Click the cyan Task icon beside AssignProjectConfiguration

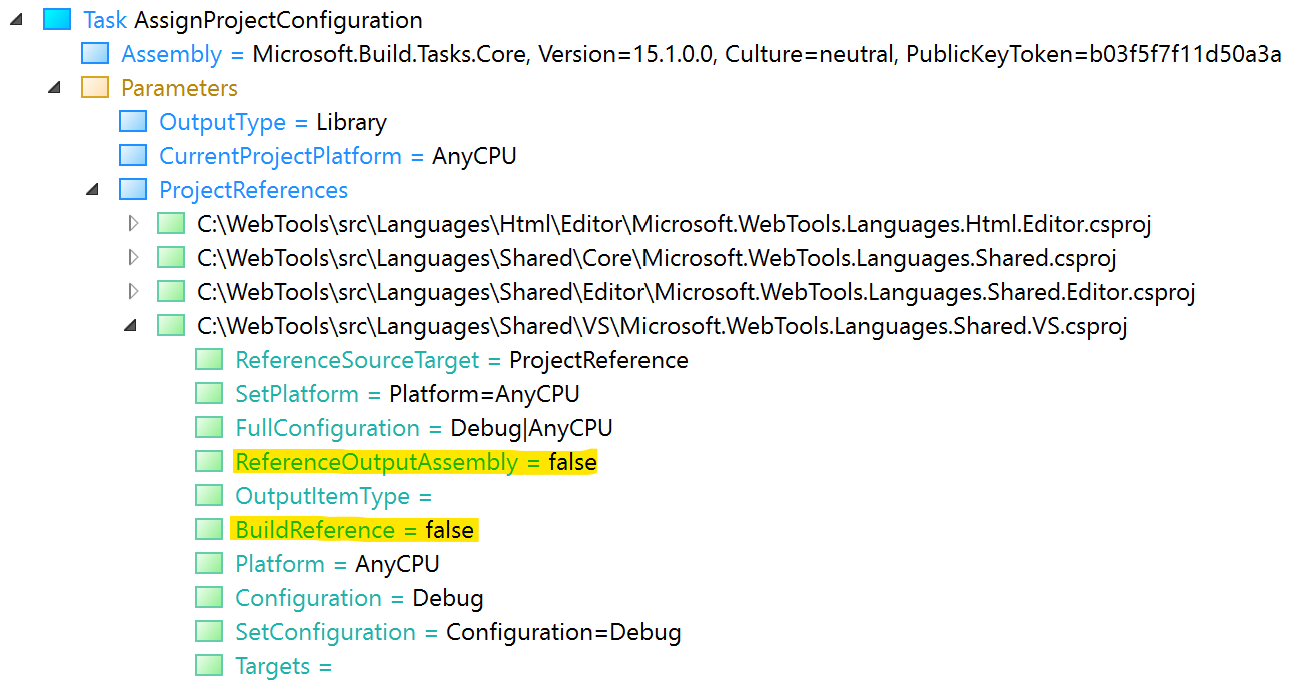(57, 20)
